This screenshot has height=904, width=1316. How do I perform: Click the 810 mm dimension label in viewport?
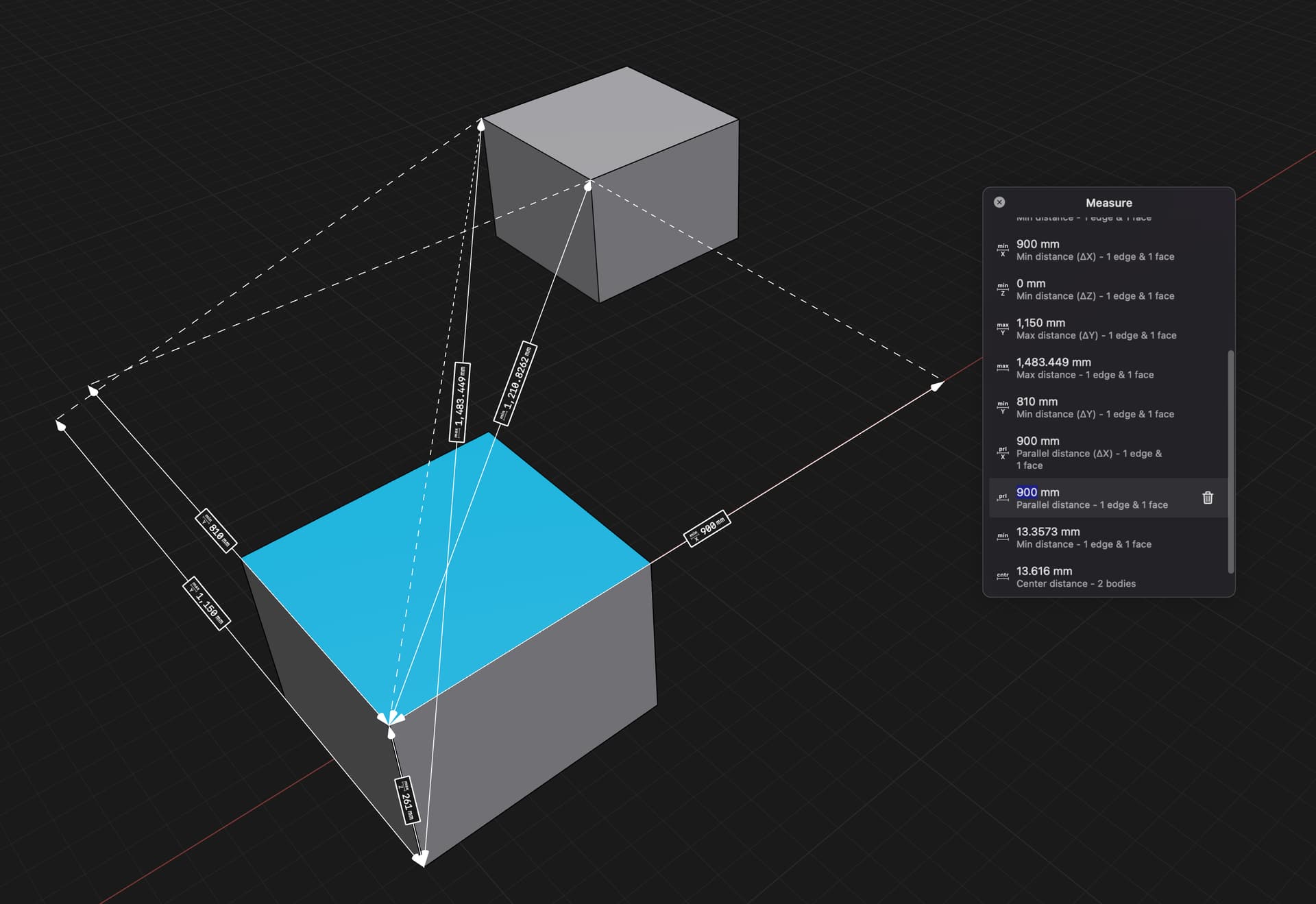(x=216, y=531)
